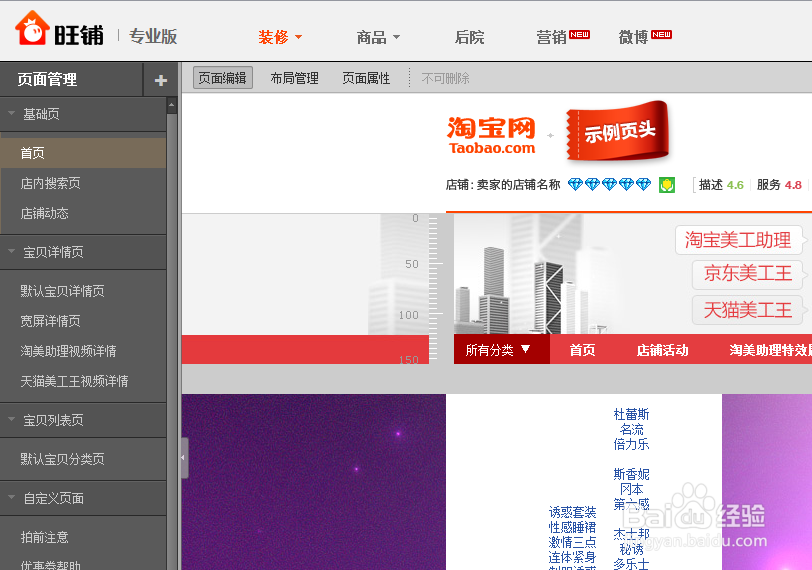Click 店铺活动 in the shop navigation
This screenshot has width=812, height=570.
662,350
